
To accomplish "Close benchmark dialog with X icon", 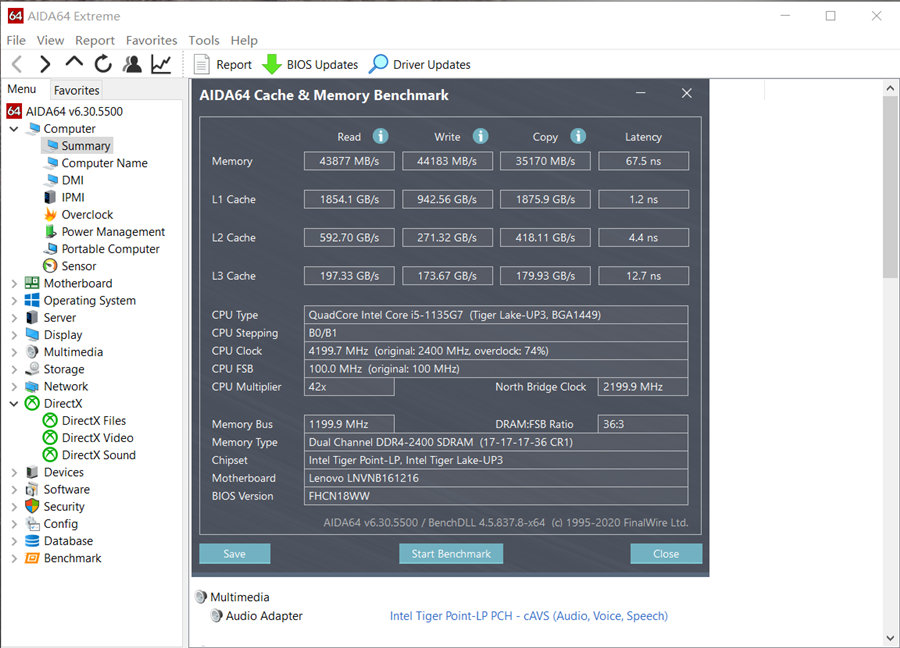I will (x=686, y=93).
